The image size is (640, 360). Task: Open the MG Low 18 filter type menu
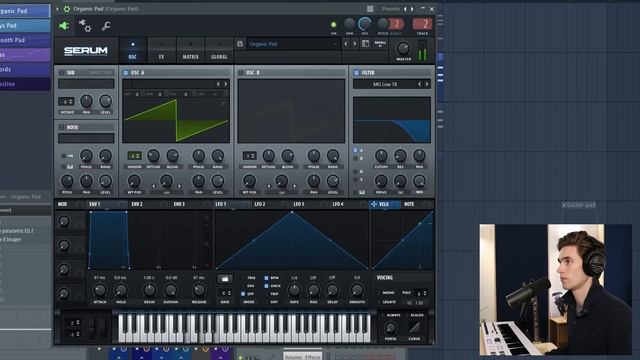coord(385,84)
